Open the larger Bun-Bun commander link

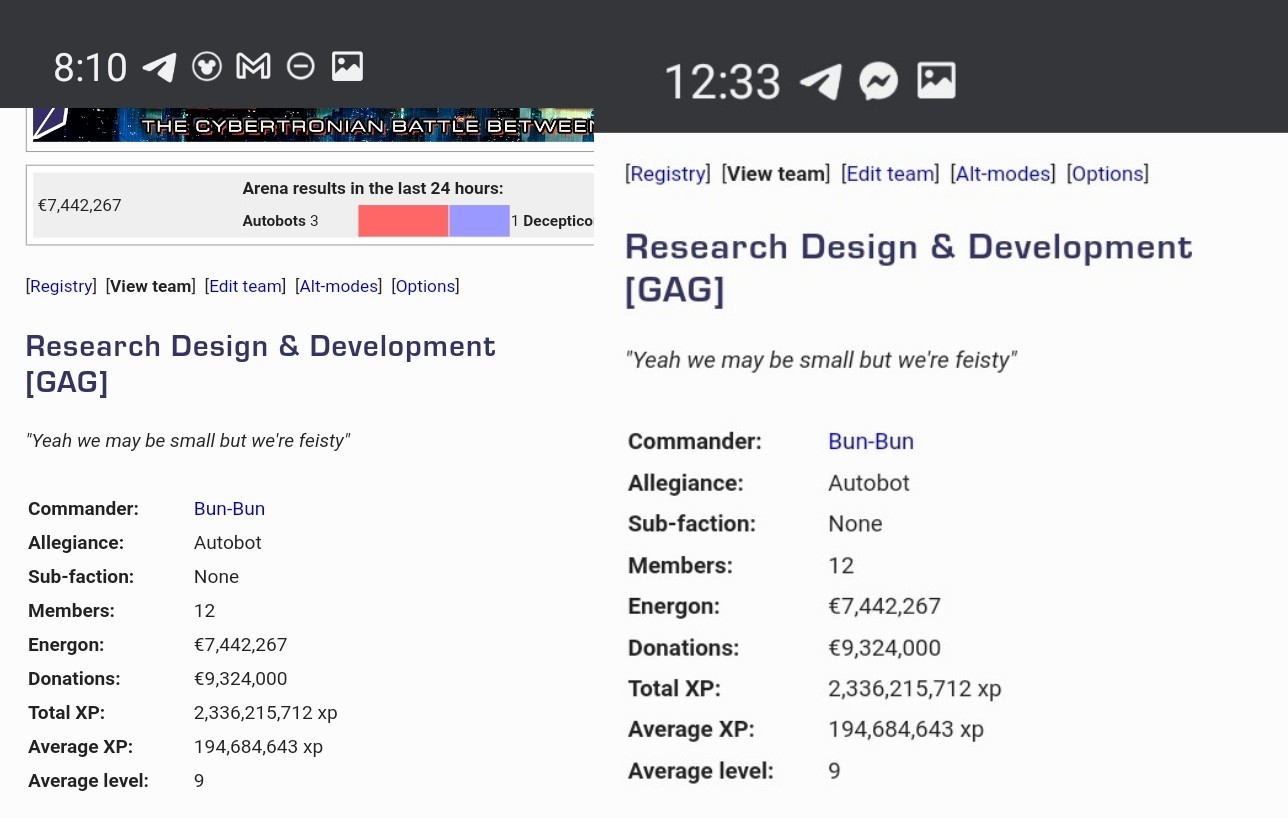(871, 441)
